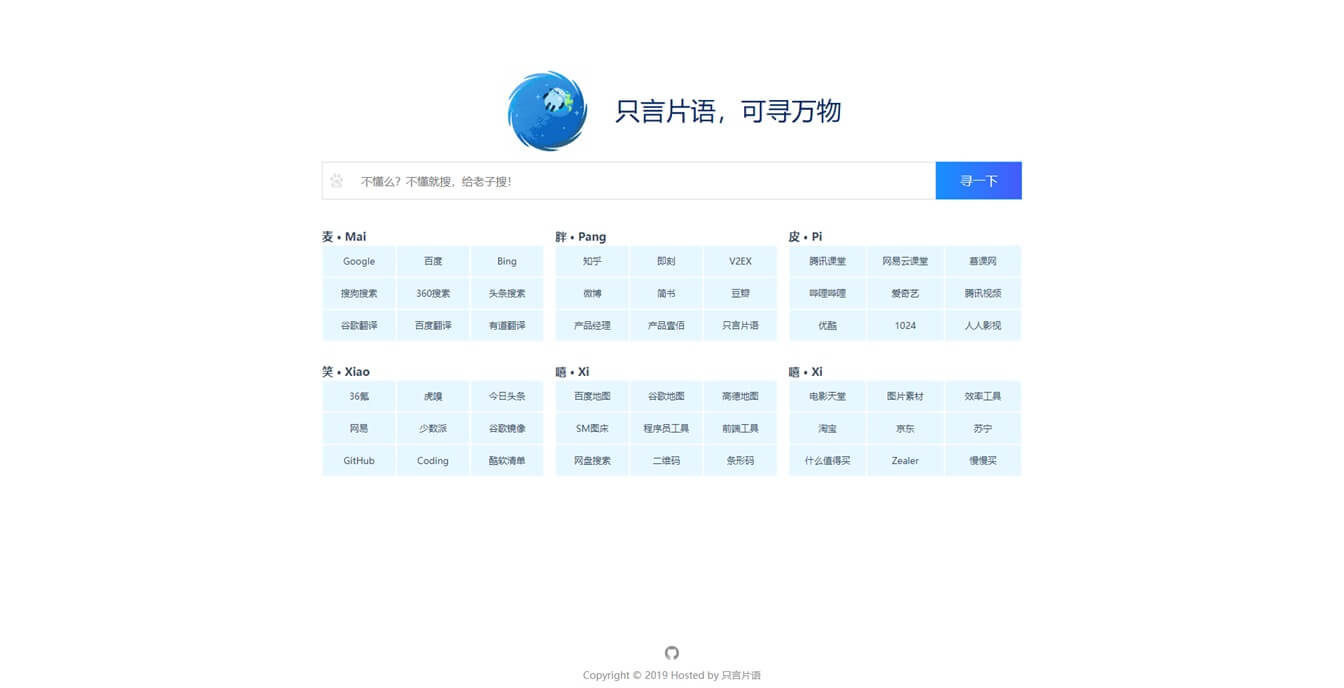The height and width of the screenshot is (688, 1344).
Task: Click 只言片语 tile under Pang
Action: point(740,325)
